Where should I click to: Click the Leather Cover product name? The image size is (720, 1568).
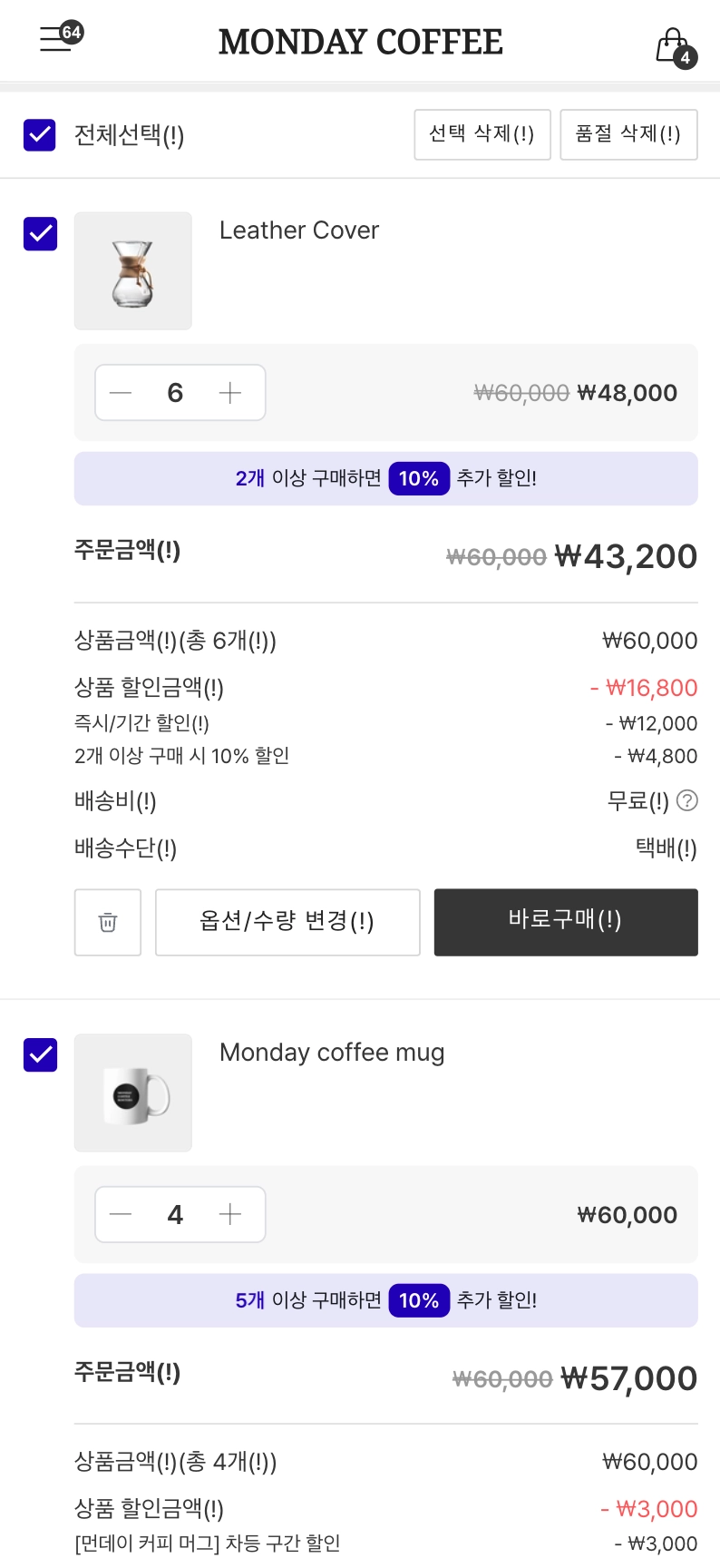pyautogui.click(x=299, y=230)
